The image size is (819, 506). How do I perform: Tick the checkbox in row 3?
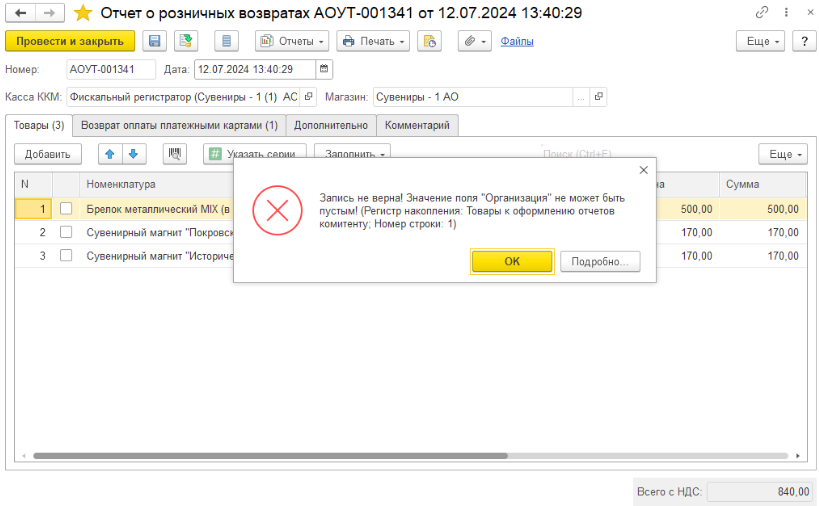coord(66,256)
